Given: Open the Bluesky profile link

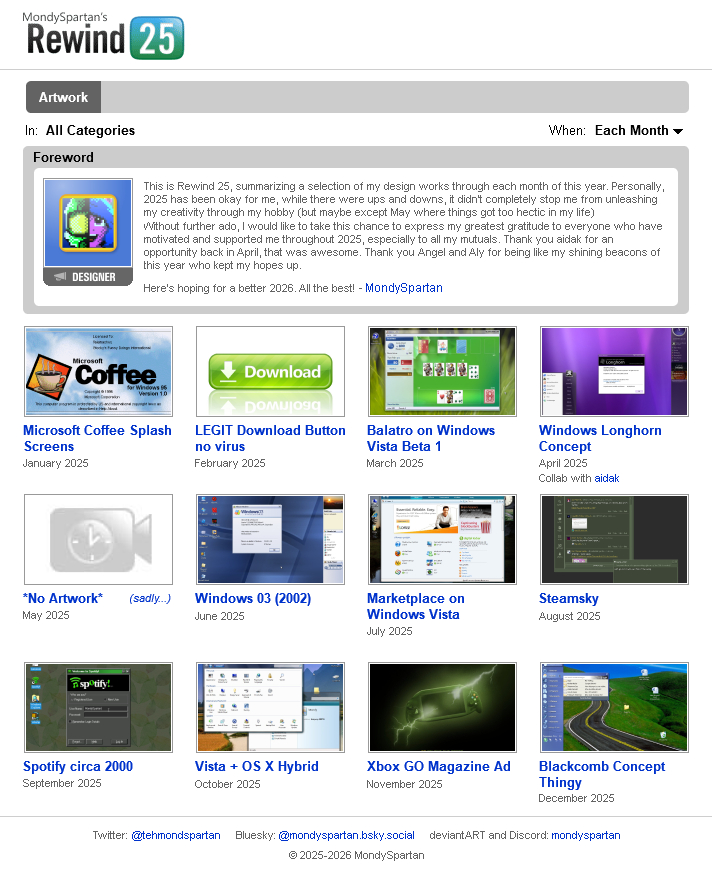Looking at the screenshot, I should coord(346,835).
